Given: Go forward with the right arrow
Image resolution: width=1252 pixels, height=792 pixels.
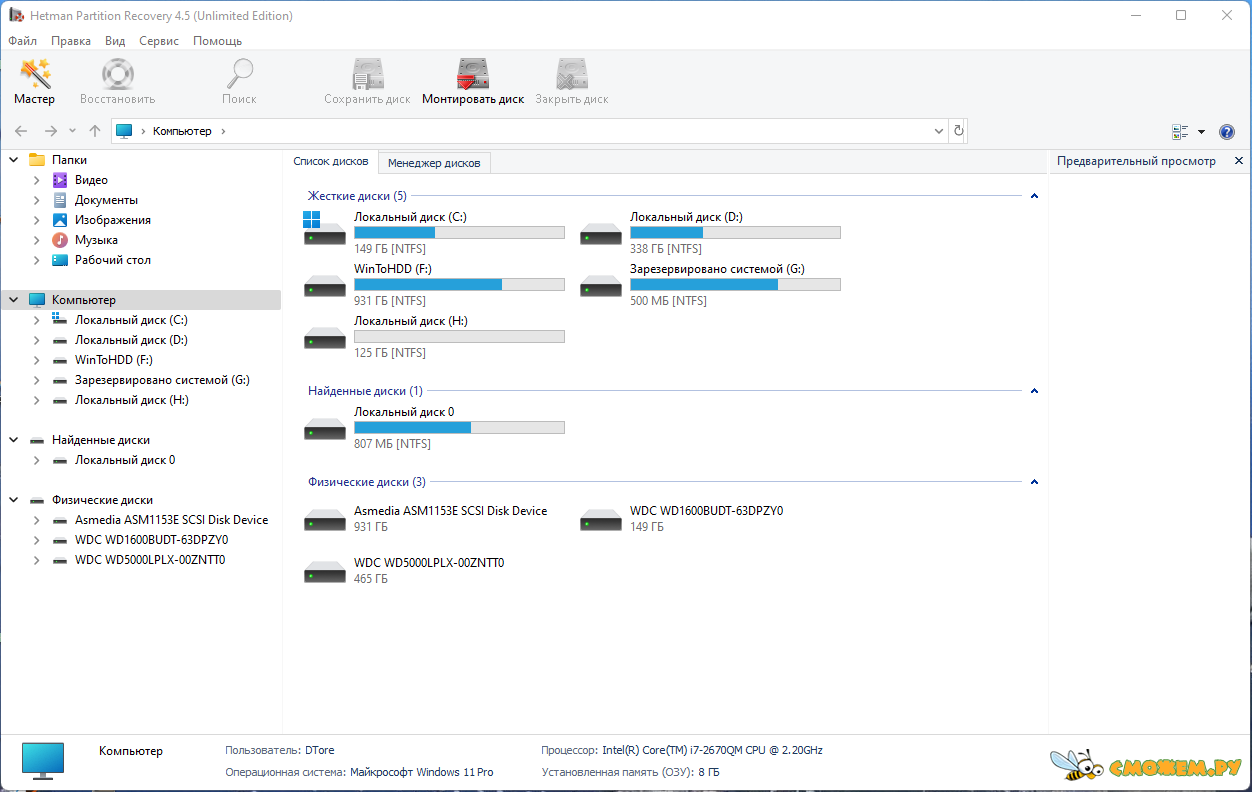Looking at the screenshot, I should [x=50, y=131].
